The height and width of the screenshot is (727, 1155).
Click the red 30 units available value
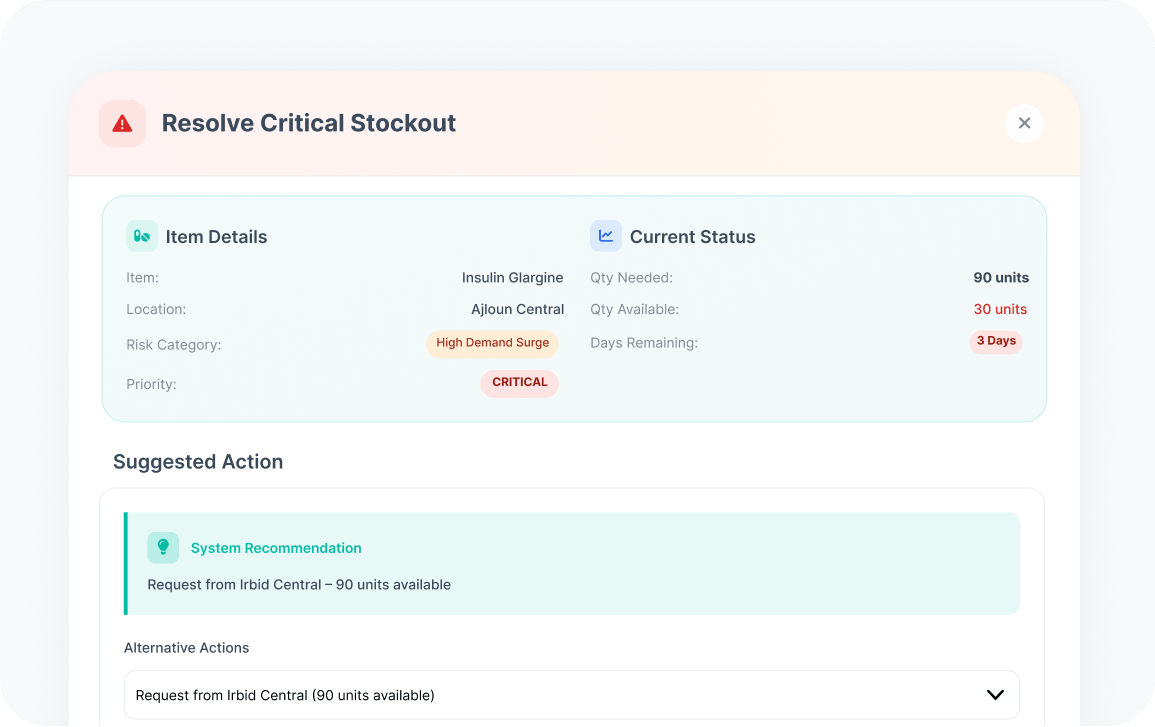[x=1000, y=310]
